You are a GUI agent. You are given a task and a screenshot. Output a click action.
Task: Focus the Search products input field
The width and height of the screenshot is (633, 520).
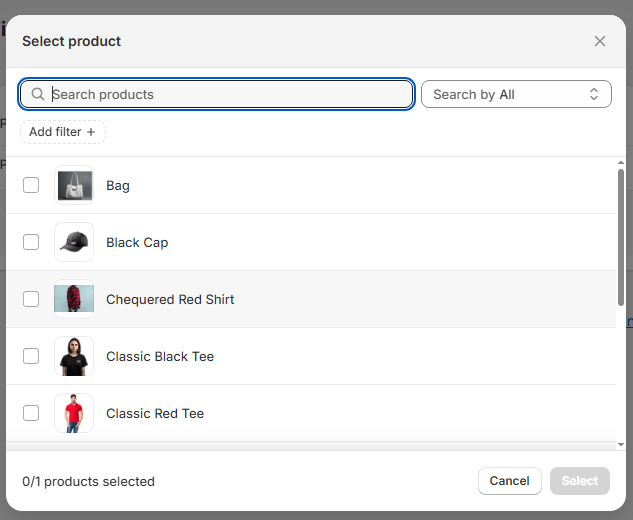(x=230, y=94)
